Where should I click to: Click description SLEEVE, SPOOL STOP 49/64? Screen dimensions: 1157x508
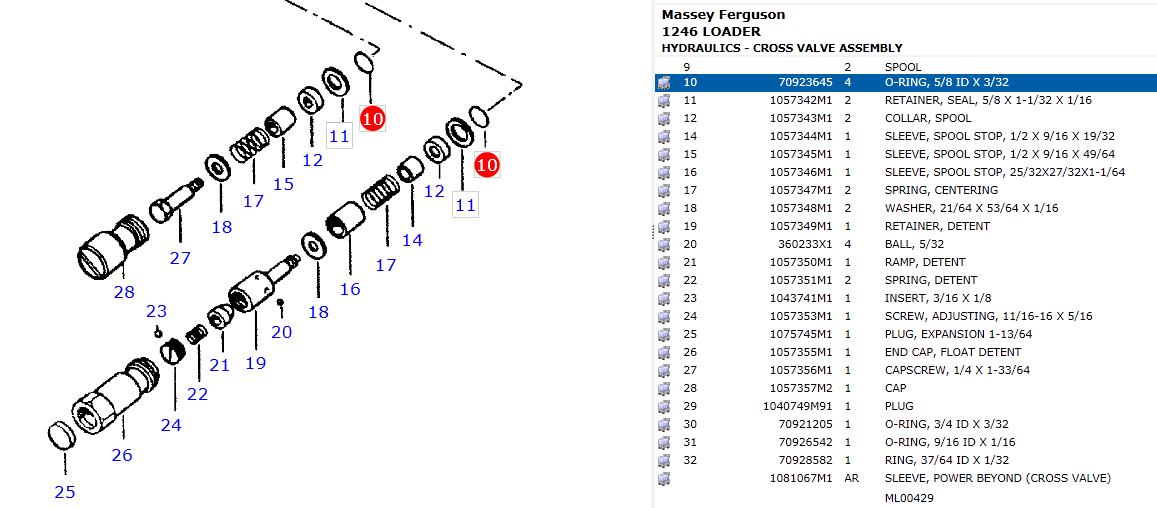click(x=1000, y=154)
